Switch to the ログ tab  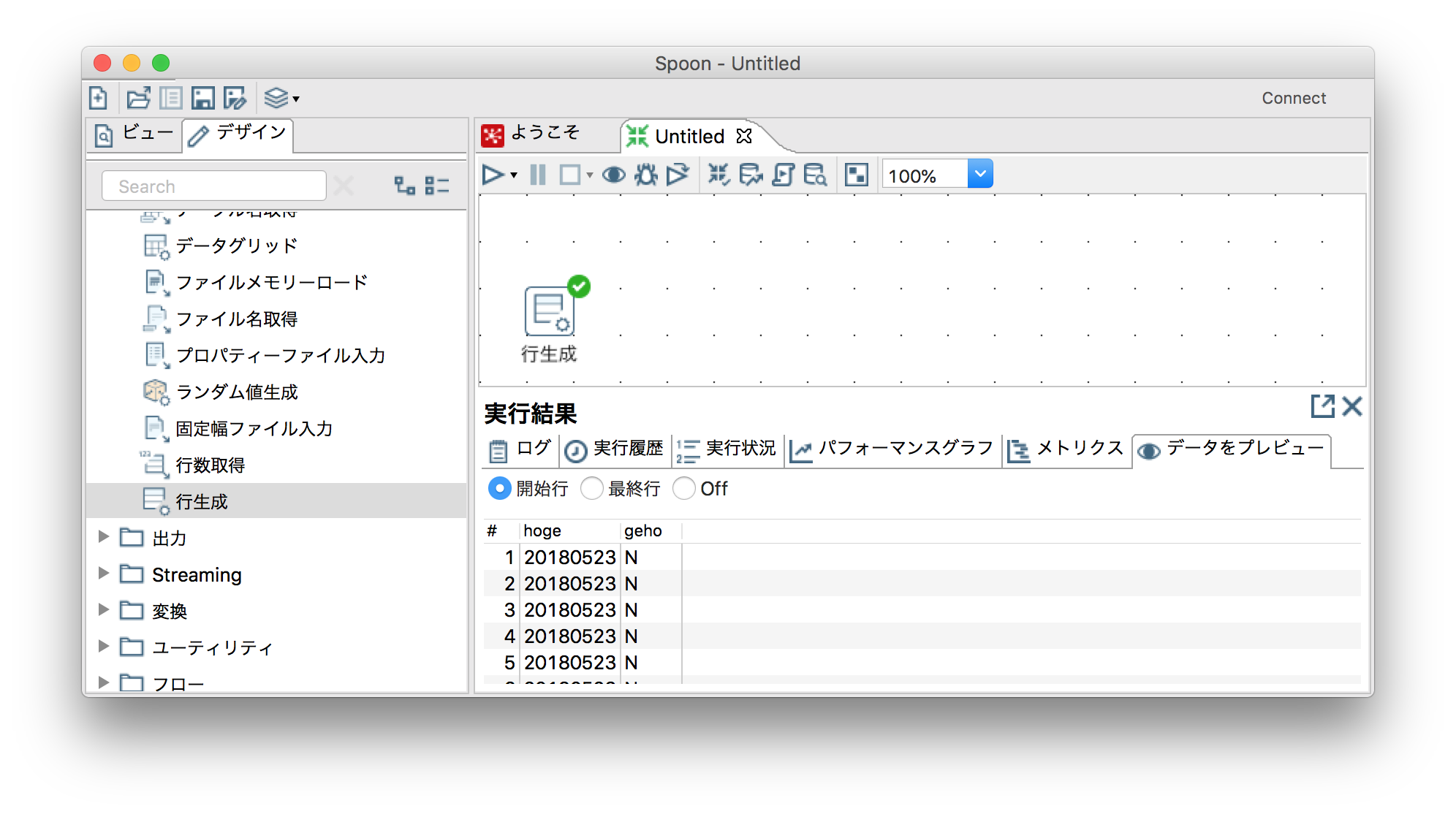(519, 449)
